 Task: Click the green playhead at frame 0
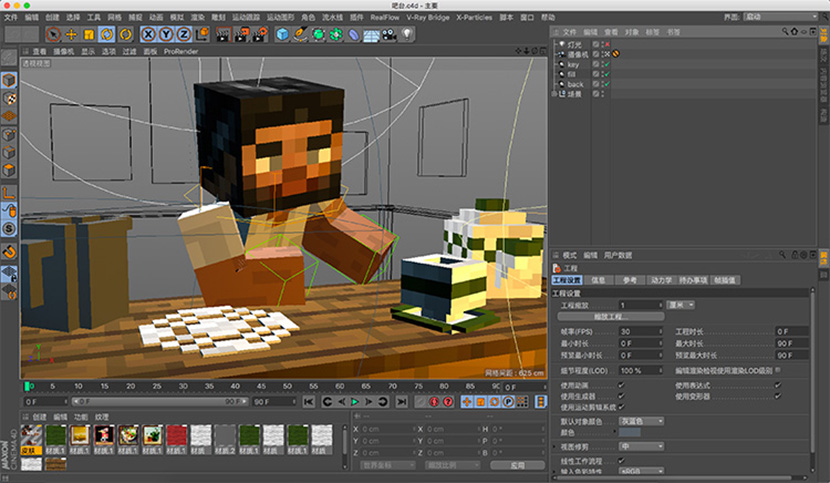pyautogui.click(x=27, y=387)
